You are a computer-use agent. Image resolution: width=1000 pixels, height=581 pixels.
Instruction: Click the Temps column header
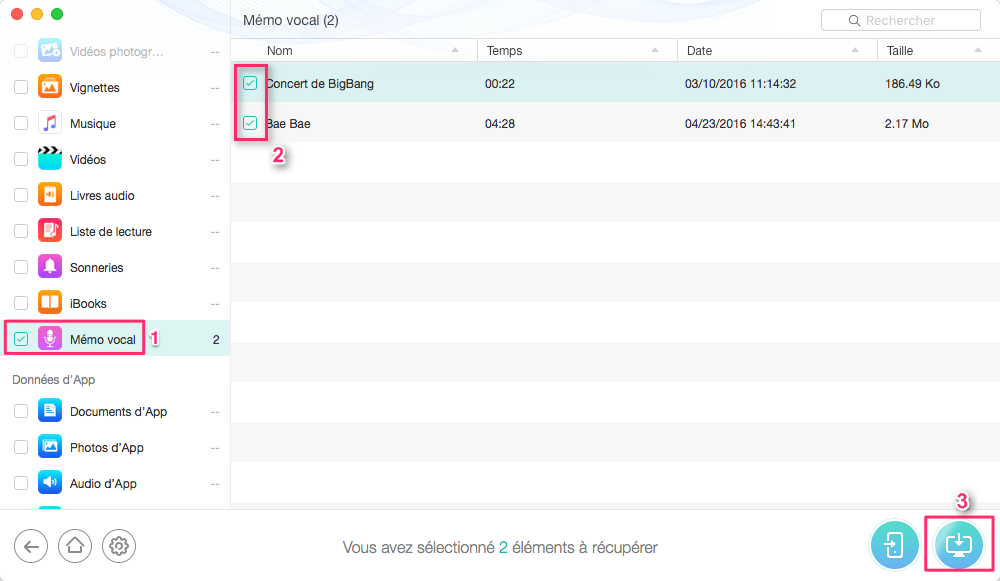pos(577,50)
